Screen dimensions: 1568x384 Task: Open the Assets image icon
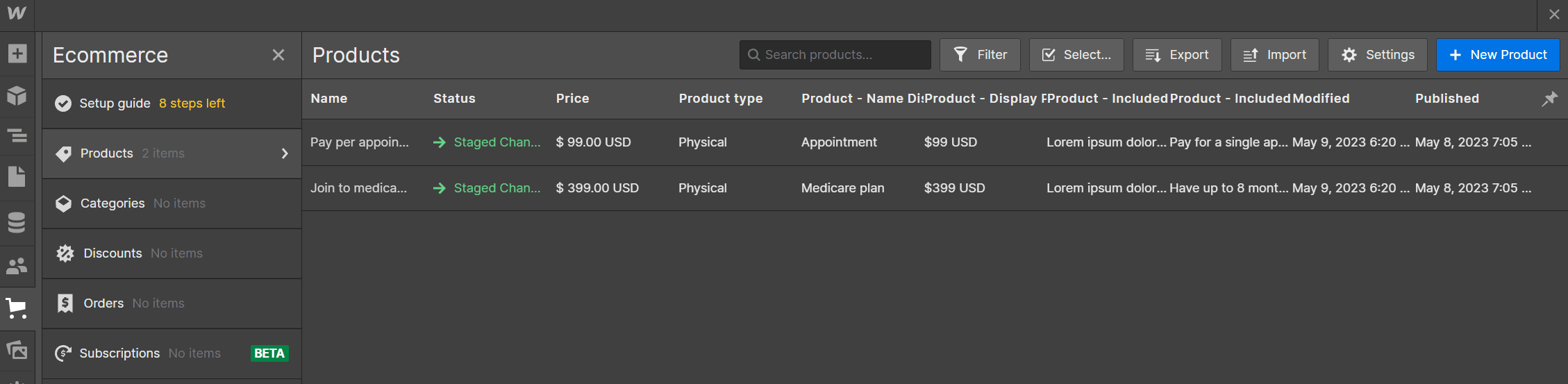pyautogui.click(x=17, y=349)
